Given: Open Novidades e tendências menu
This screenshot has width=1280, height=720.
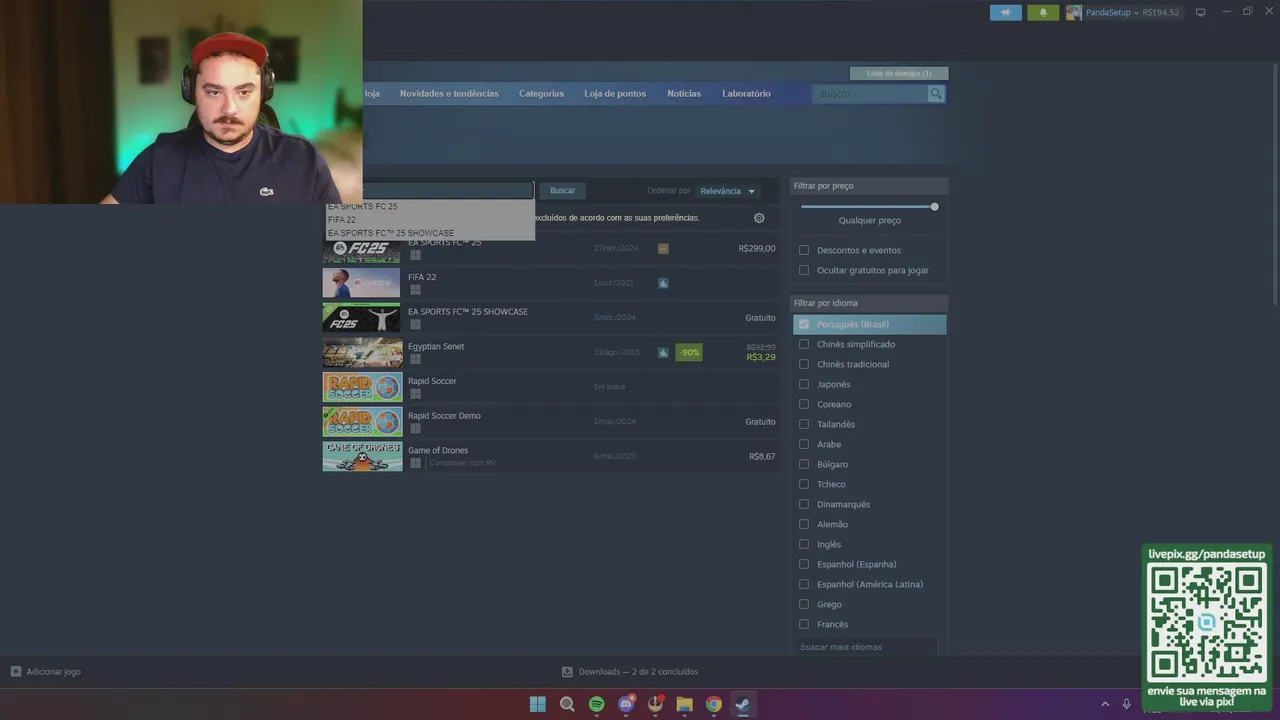Looking at the screenshot, I should (449, 94).
